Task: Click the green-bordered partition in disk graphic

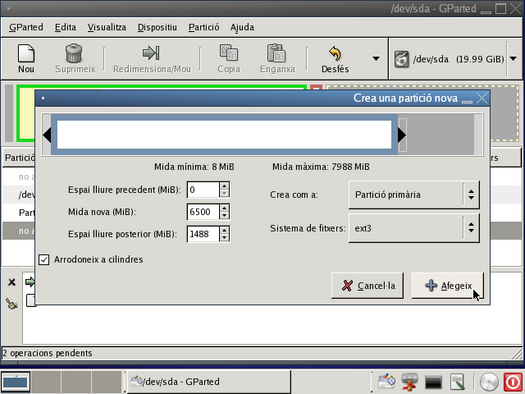Action: pos(25,113)
